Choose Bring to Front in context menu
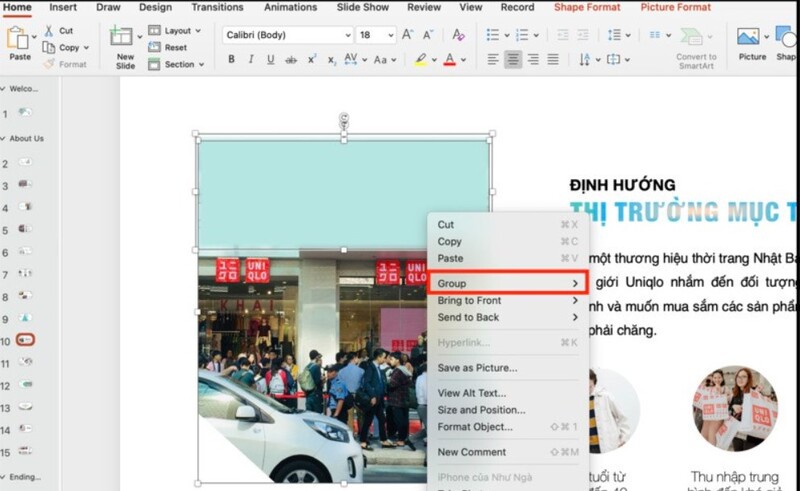Screen dimensions: 800x491 [508, 301]
